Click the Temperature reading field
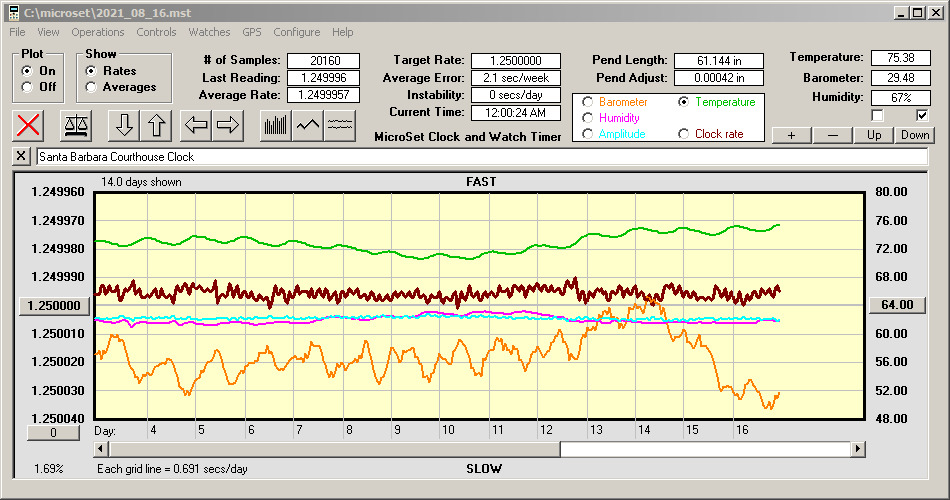The height and width of the screenshot is (500, 950). (x=900, y=58)
